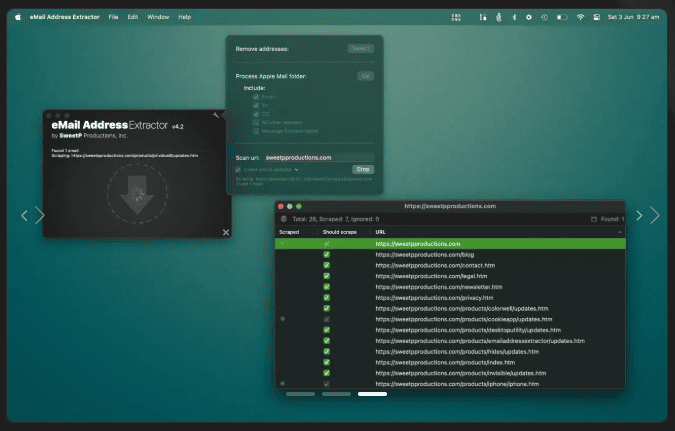Click the 'Found: 1' text
Screen dimensions: 675x431
tap(612, 219)
